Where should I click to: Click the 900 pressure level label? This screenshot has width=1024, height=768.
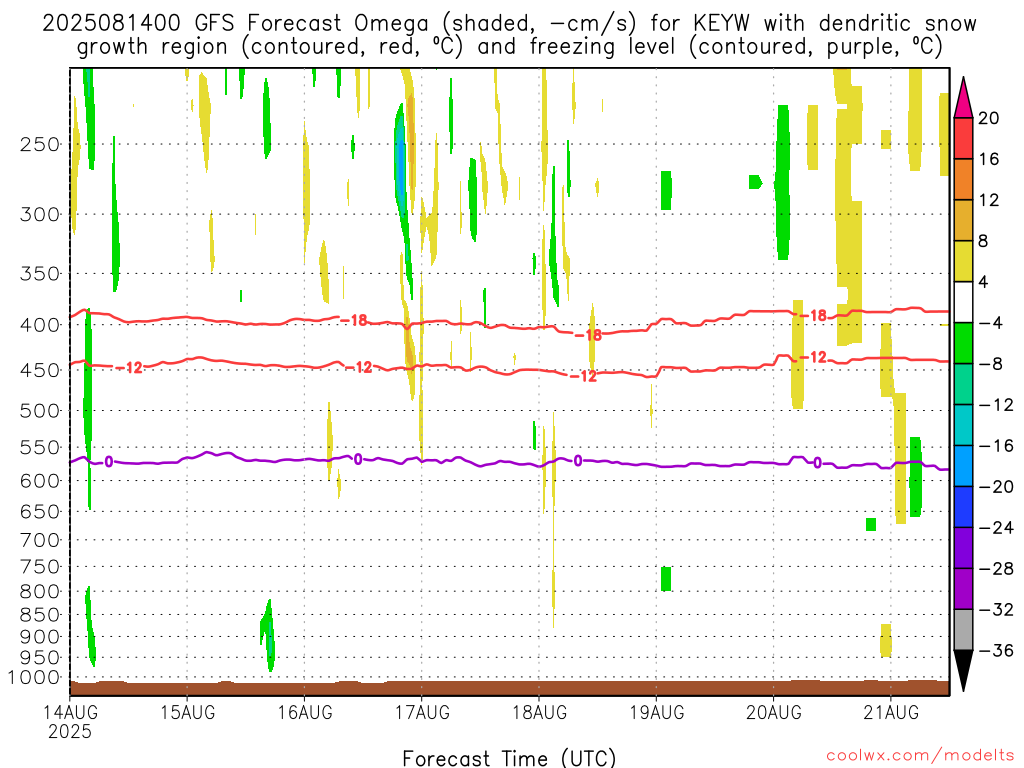(x=40, y=637)
